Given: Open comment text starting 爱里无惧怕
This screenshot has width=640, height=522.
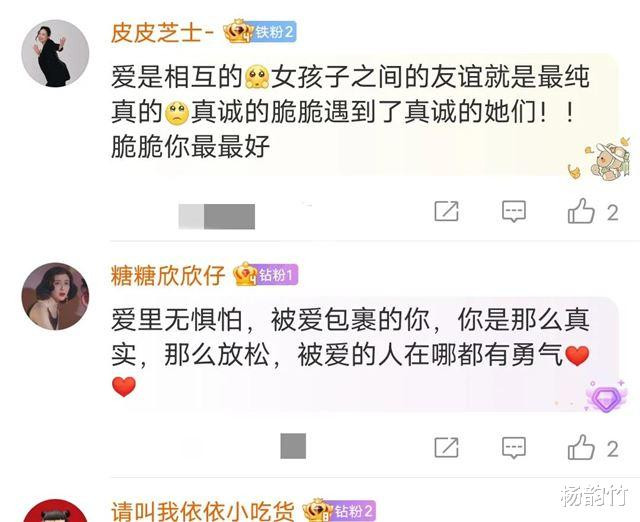Looking at the screenshot, I should coord(350,352).
